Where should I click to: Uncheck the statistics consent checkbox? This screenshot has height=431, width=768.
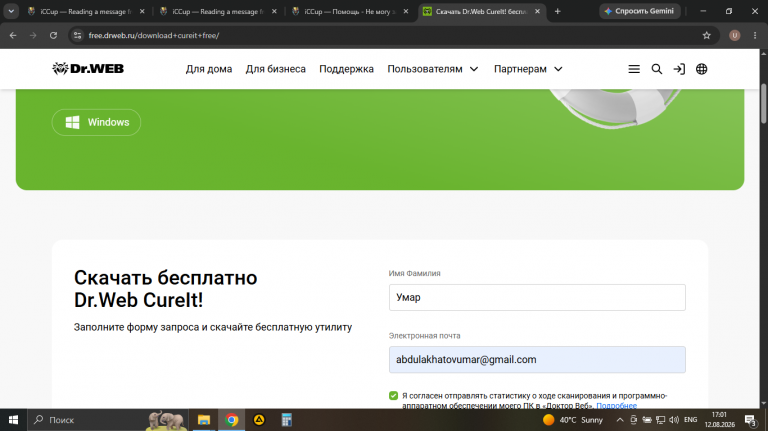pos(393,395)
